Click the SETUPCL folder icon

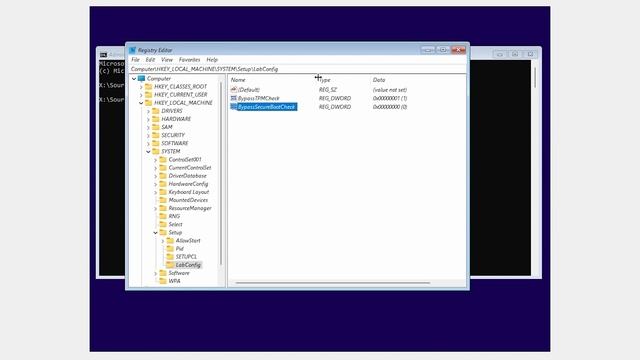170,257
